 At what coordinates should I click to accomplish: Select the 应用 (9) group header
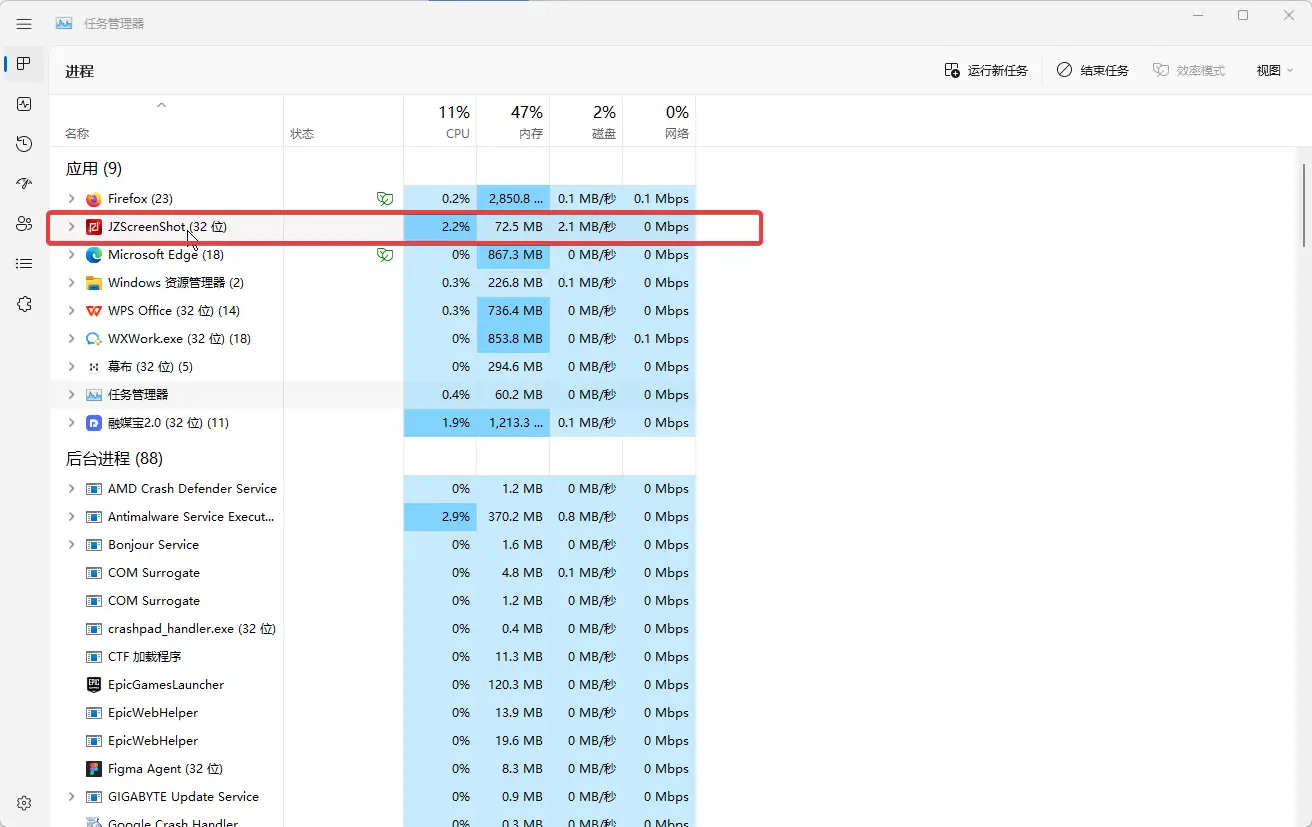coord(94,169)
